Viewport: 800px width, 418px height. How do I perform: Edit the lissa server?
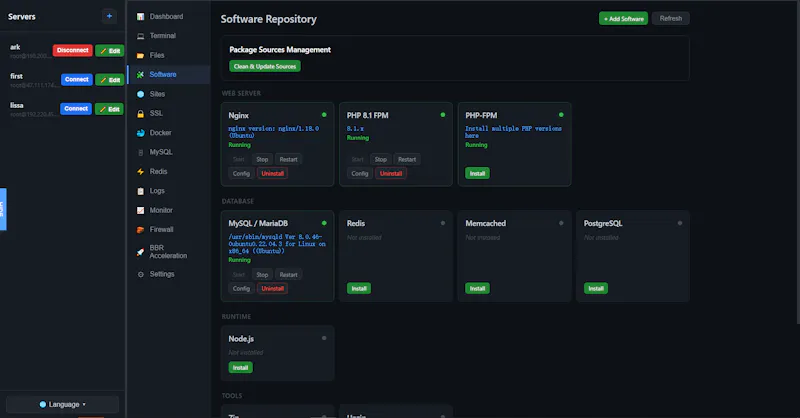[x=110, y=109]
